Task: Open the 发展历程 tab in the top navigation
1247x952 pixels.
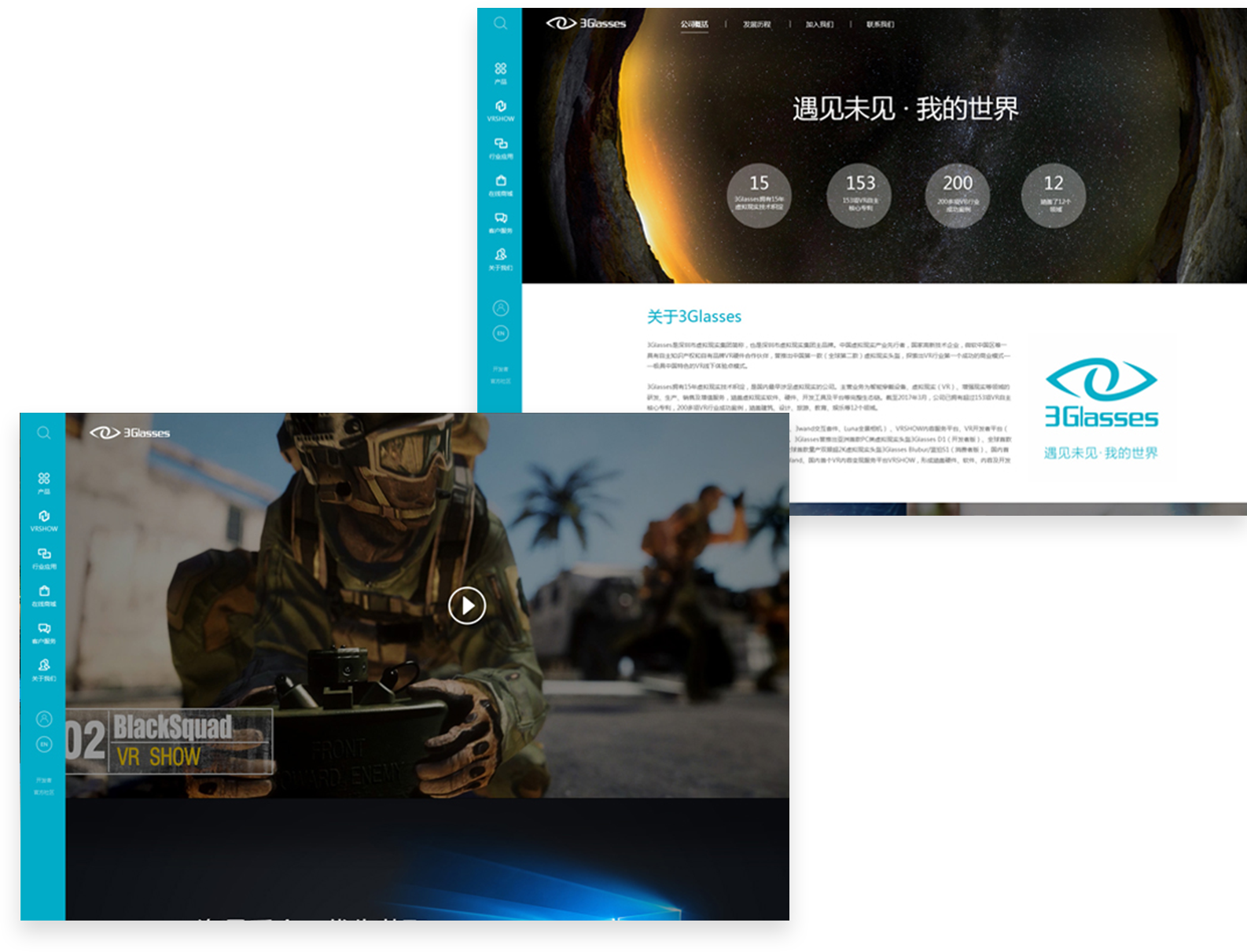Action: pos(757,24)
